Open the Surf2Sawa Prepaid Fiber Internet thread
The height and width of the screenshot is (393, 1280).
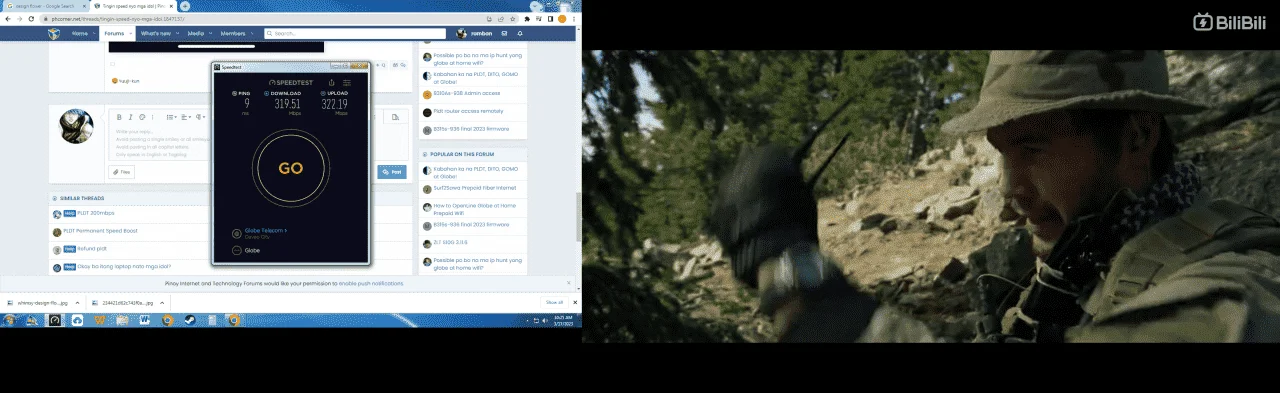475,188
